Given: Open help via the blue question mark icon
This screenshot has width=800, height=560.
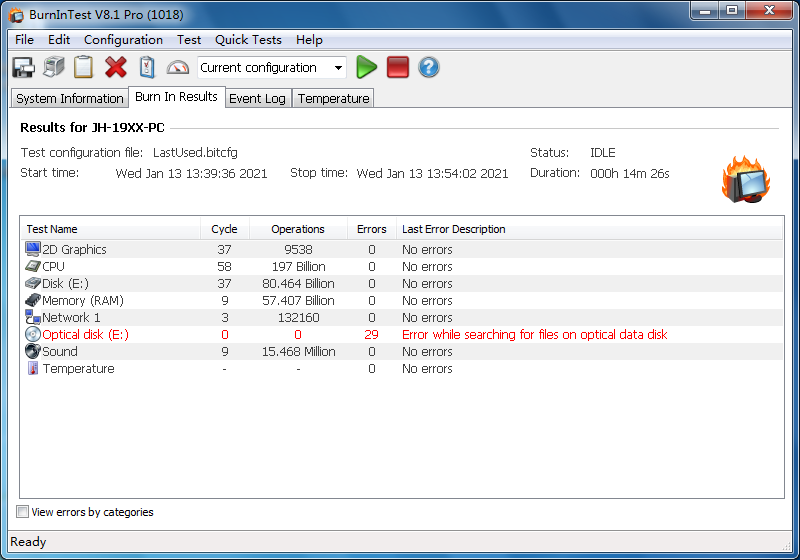Looking at the screenshot, I should [x=429, y=67].
